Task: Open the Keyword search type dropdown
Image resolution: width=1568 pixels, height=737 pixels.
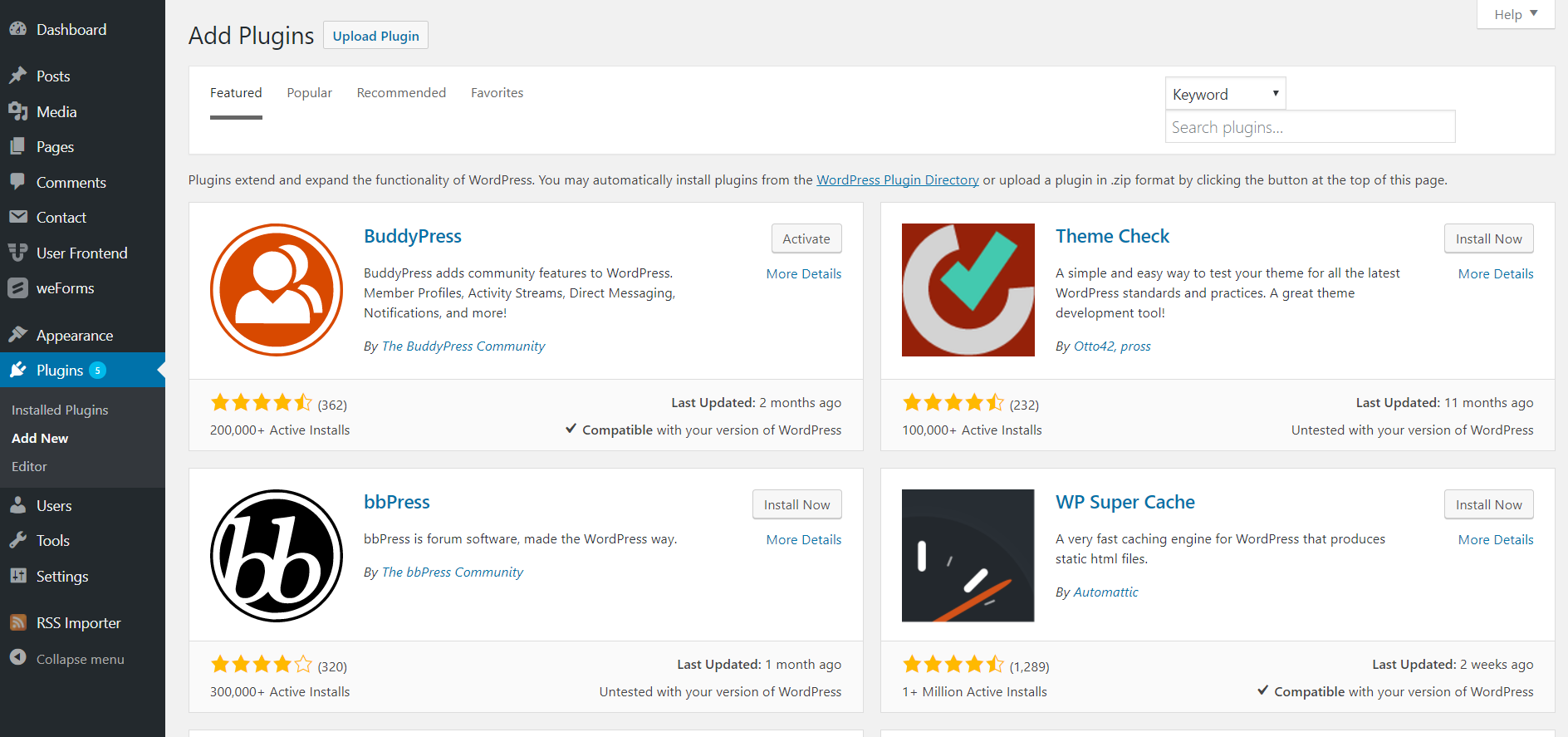Action: (1225, 94)
